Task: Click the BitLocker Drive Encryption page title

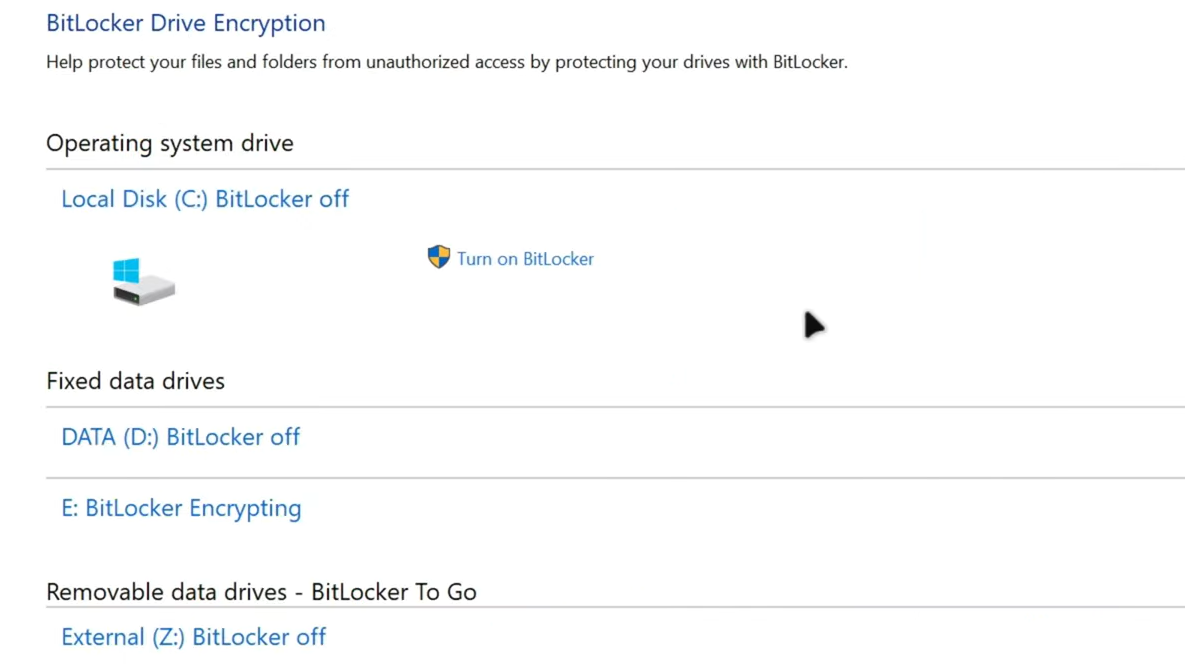Action: (x=186, y=23)
